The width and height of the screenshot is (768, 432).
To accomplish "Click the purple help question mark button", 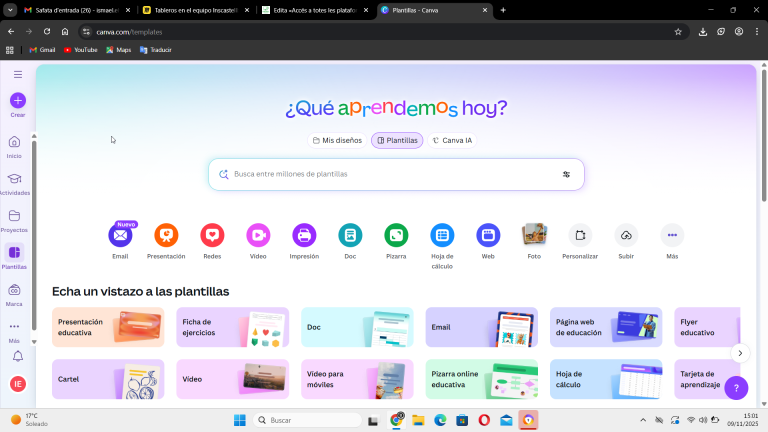I will click(736, 388).
